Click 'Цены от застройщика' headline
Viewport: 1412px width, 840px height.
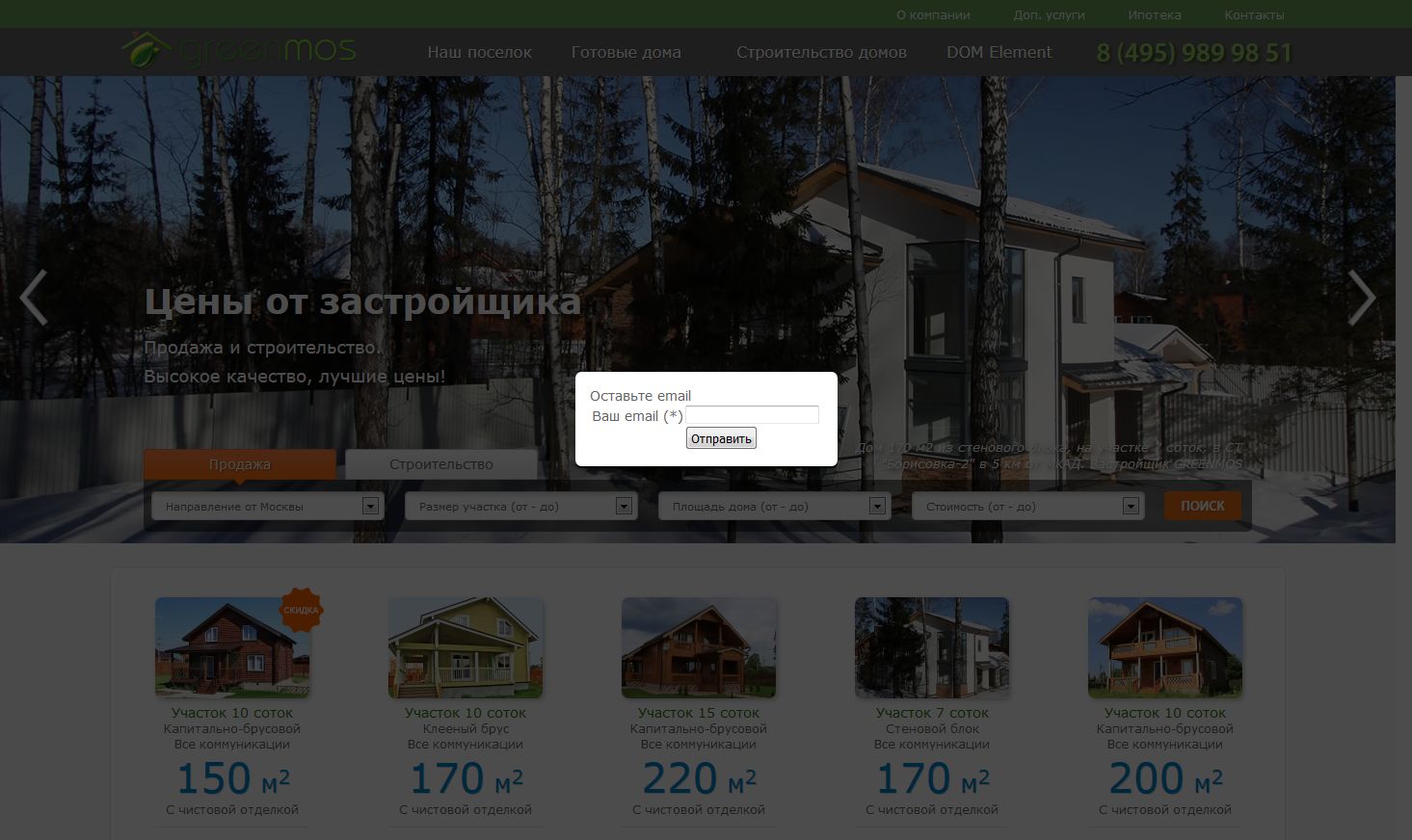[362, 302]
